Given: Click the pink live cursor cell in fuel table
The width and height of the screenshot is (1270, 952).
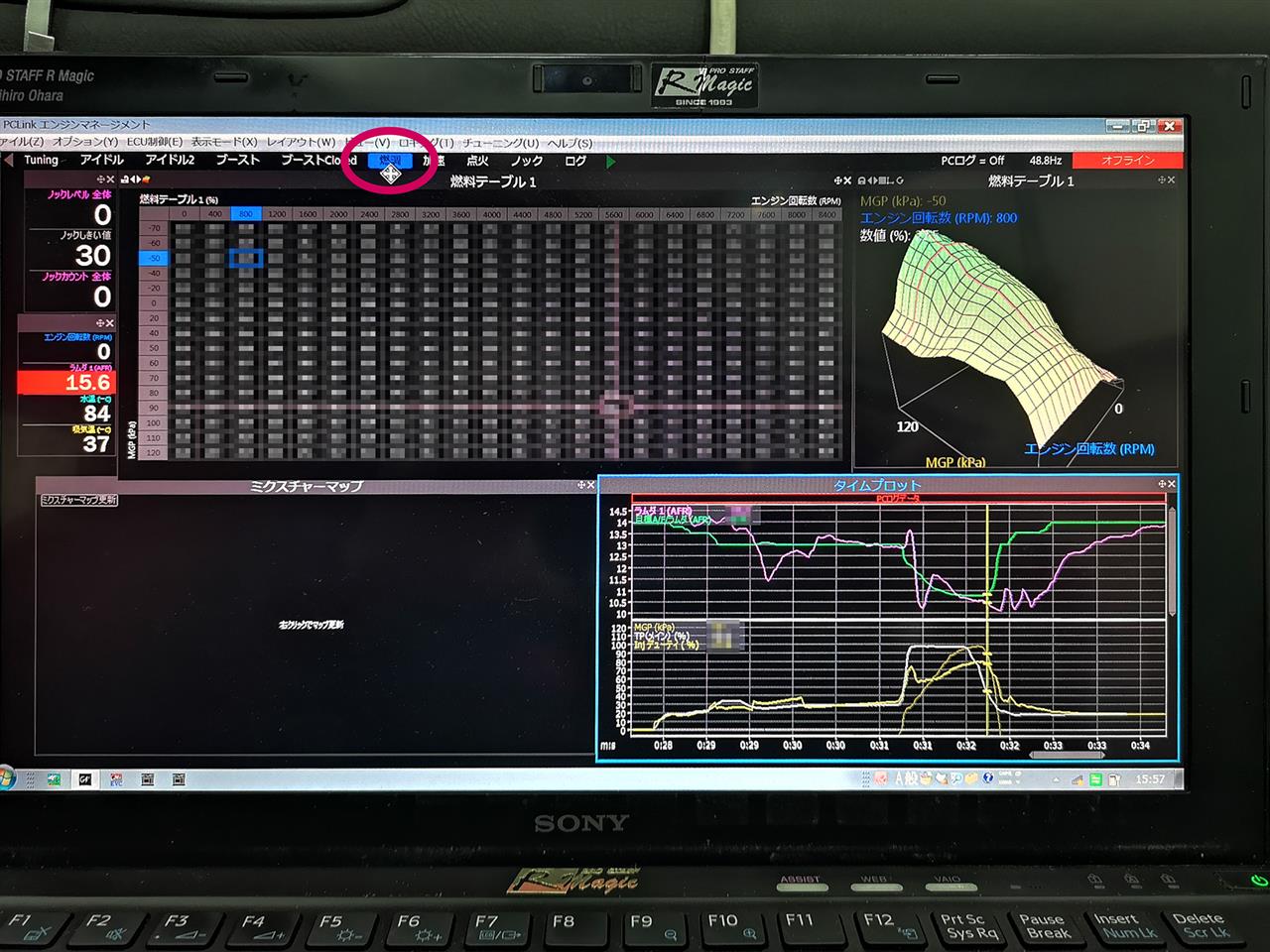Looking at the screenshot, I should 616,406.
